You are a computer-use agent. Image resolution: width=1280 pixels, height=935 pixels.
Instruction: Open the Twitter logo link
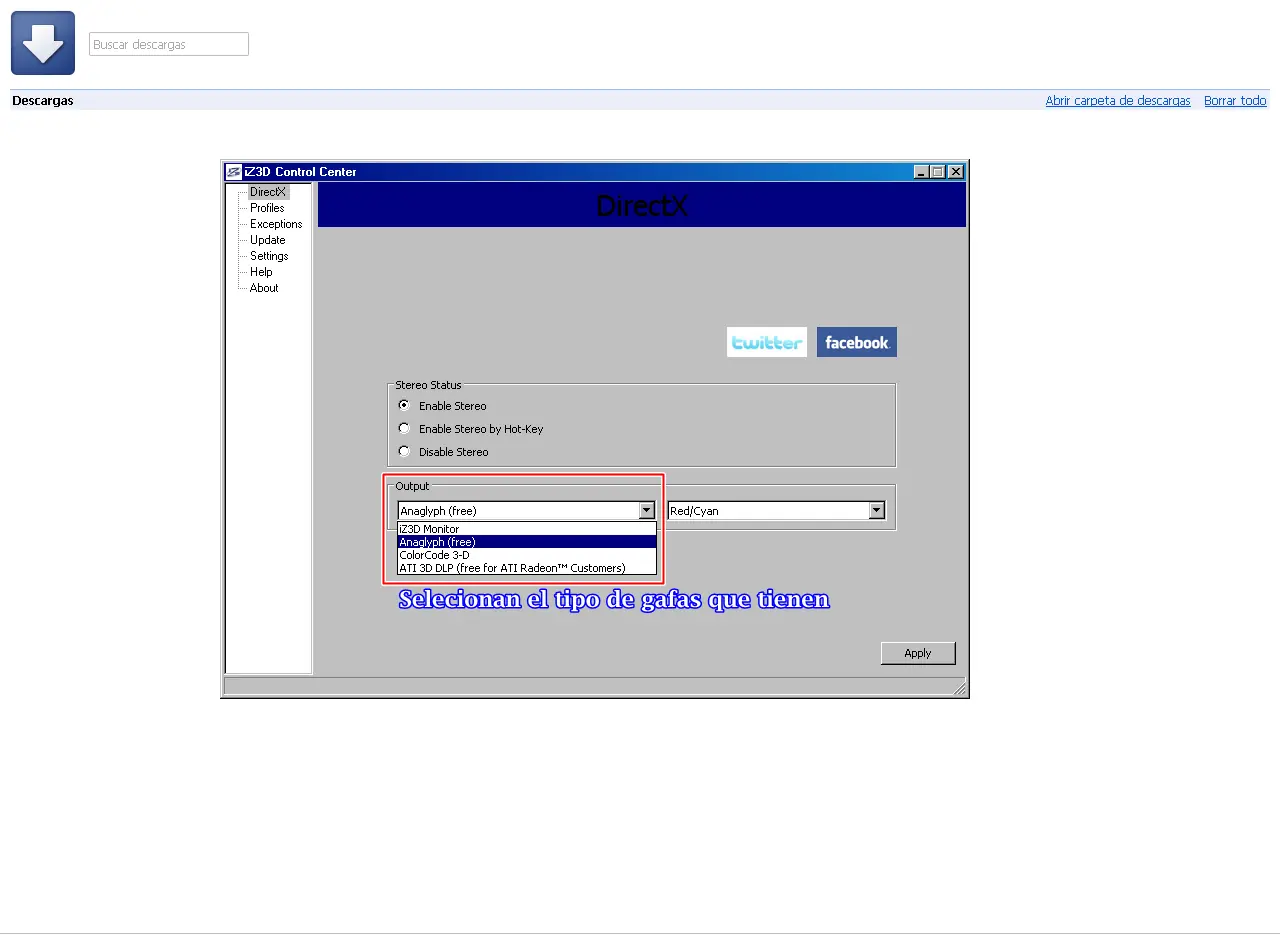767,342
